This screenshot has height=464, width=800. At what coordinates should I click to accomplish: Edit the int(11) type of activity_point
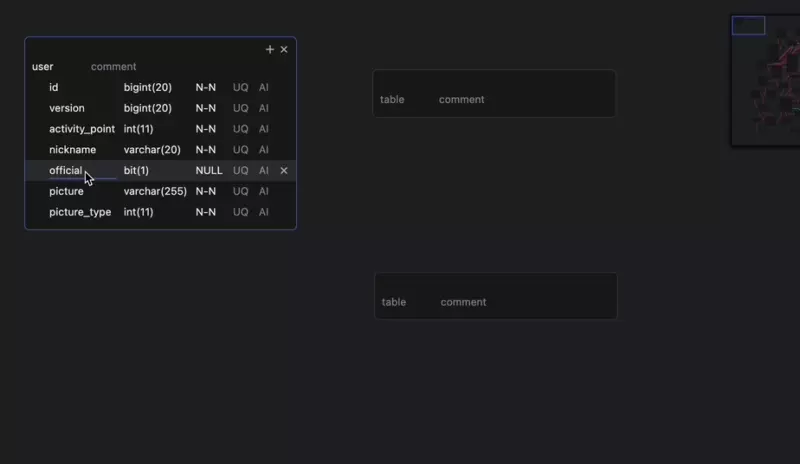138,129
